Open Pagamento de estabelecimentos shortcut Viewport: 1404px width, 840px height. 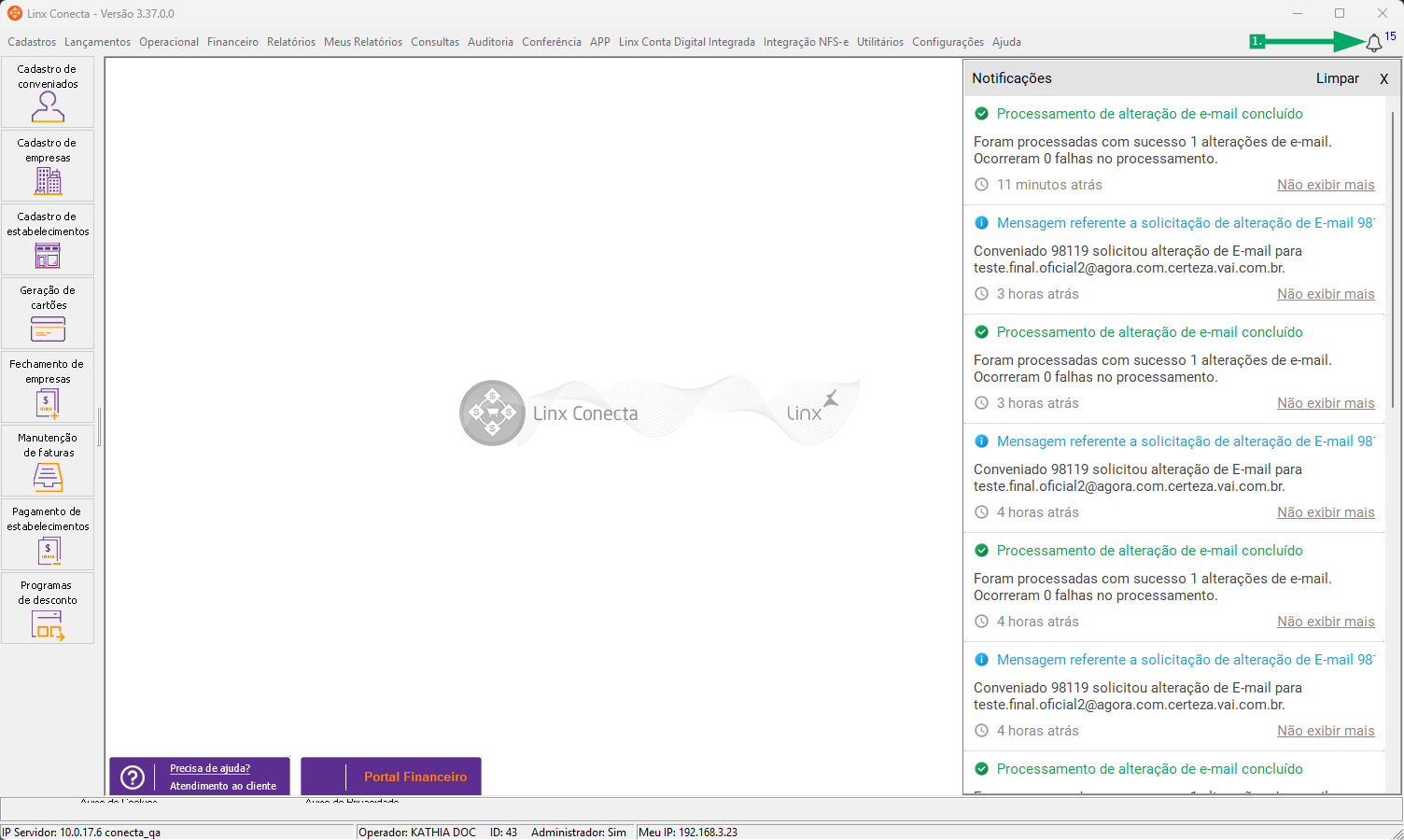coord(48,535)
